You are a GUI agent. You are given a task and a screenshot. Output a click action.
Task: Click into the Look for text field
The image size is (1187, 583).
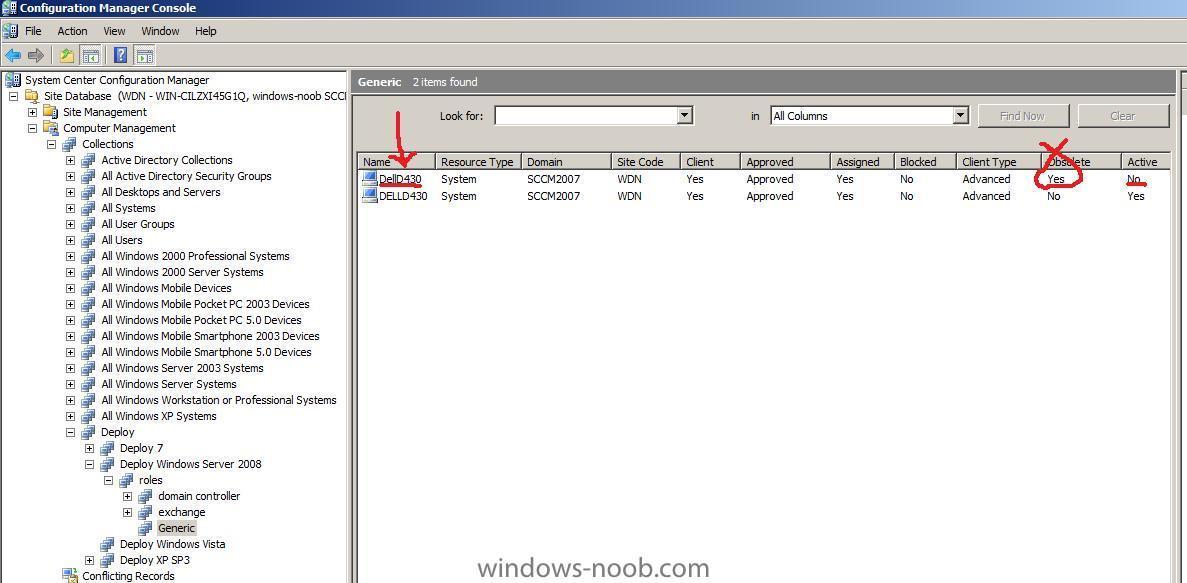(585, 116)
